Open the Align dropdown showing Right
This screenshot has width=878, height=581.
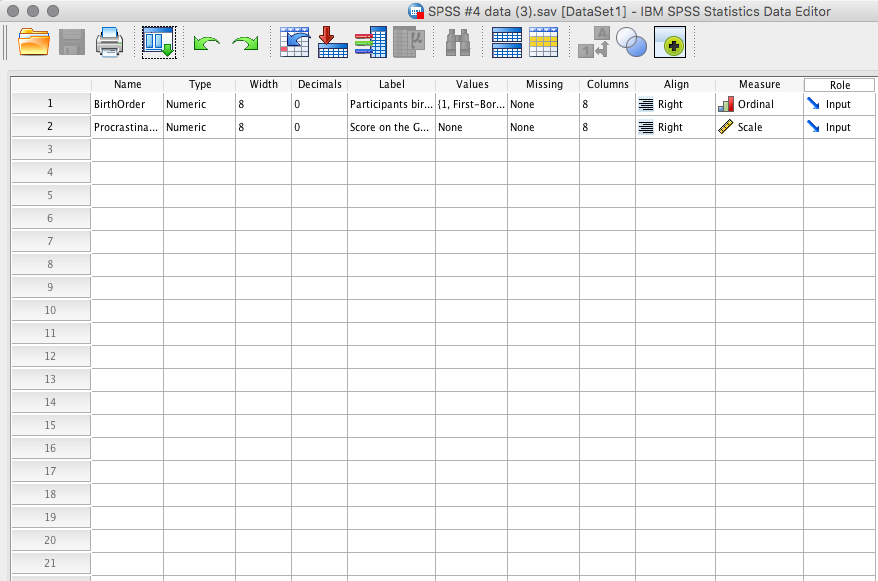tap(674, 103)
